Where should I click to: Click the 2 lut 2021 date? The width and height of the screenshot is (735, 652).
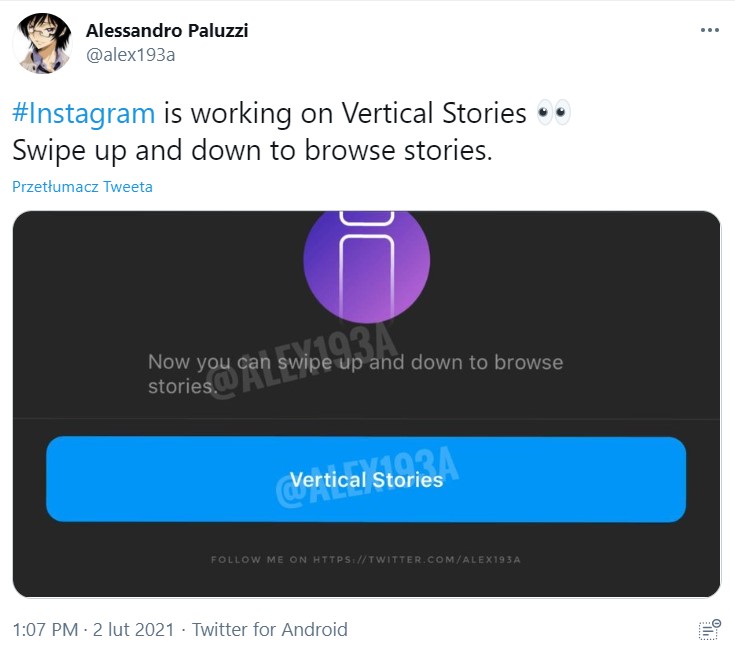(x=136, y=630)
